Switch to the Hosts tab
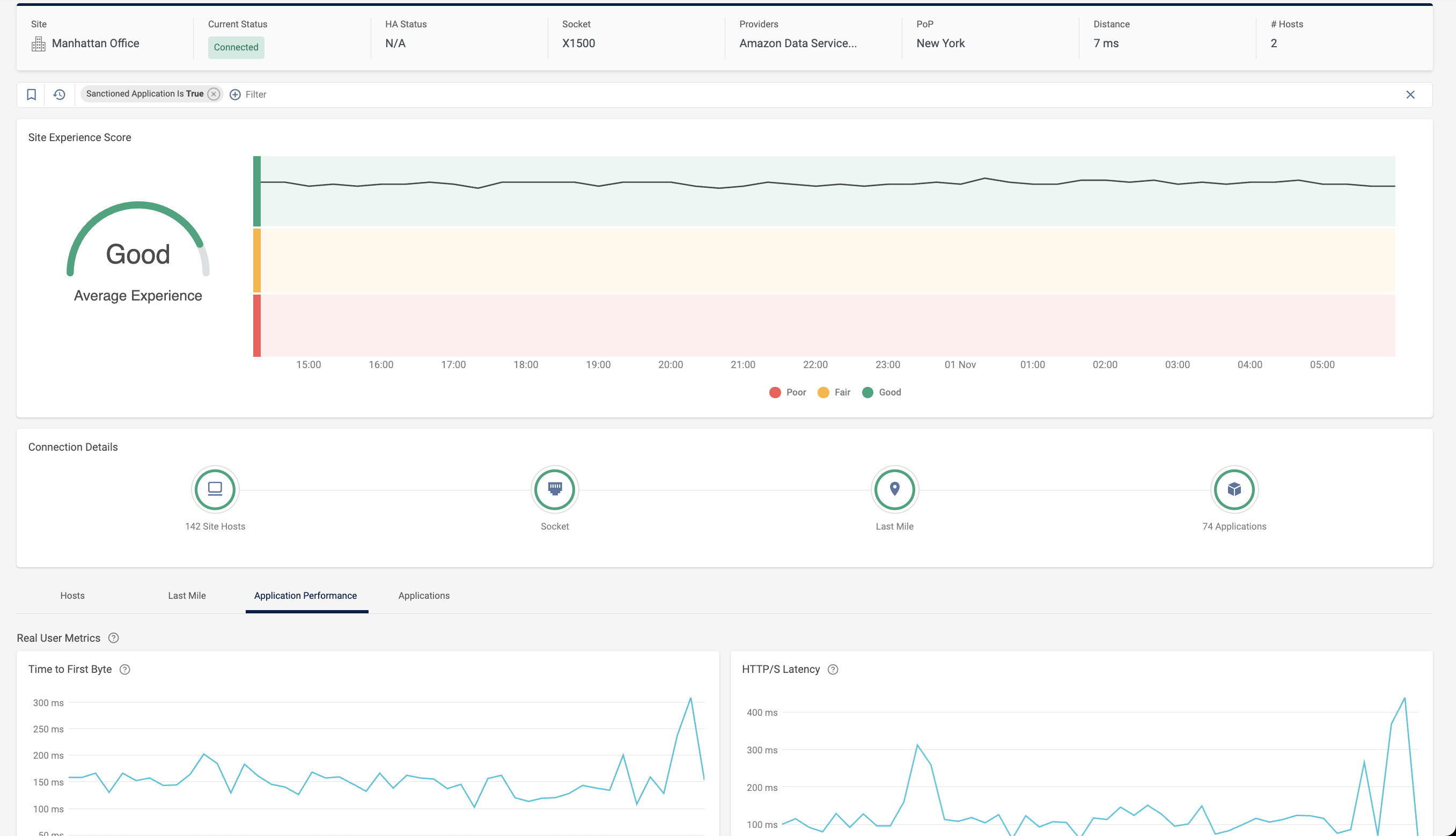The height and width of the screenshot is (836, 1456). [72, 596]
